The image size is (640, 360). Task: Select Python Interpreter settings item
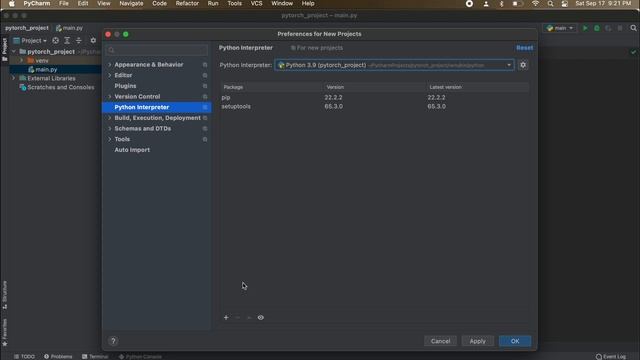tap(156, 107)
